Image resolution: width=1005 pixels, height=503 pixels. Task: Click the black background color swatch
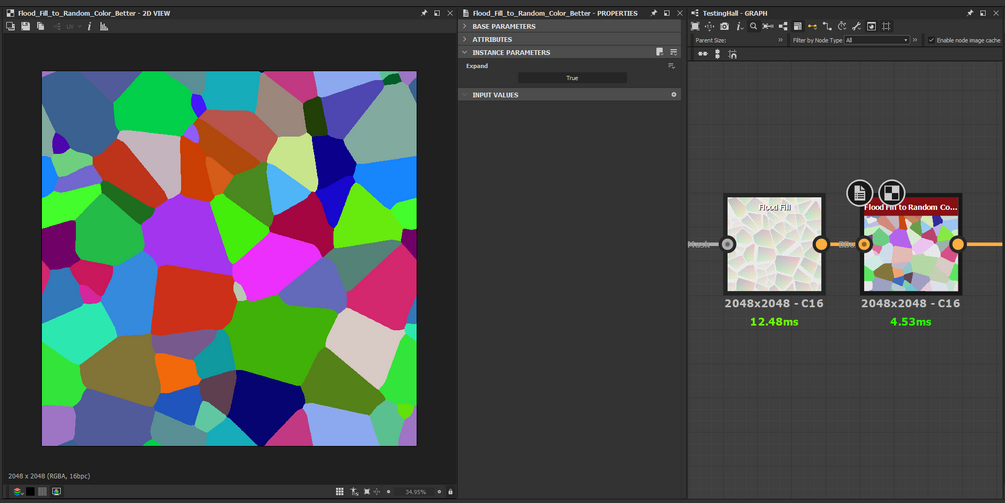[x=30, y=491]
